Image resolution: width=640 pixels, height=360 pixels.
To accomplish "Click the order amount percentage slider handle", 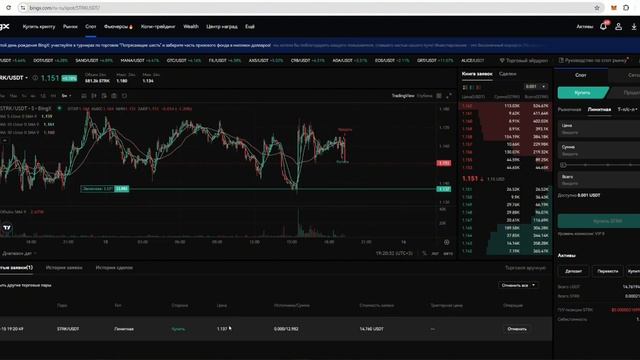I will [x=563, y=165].
